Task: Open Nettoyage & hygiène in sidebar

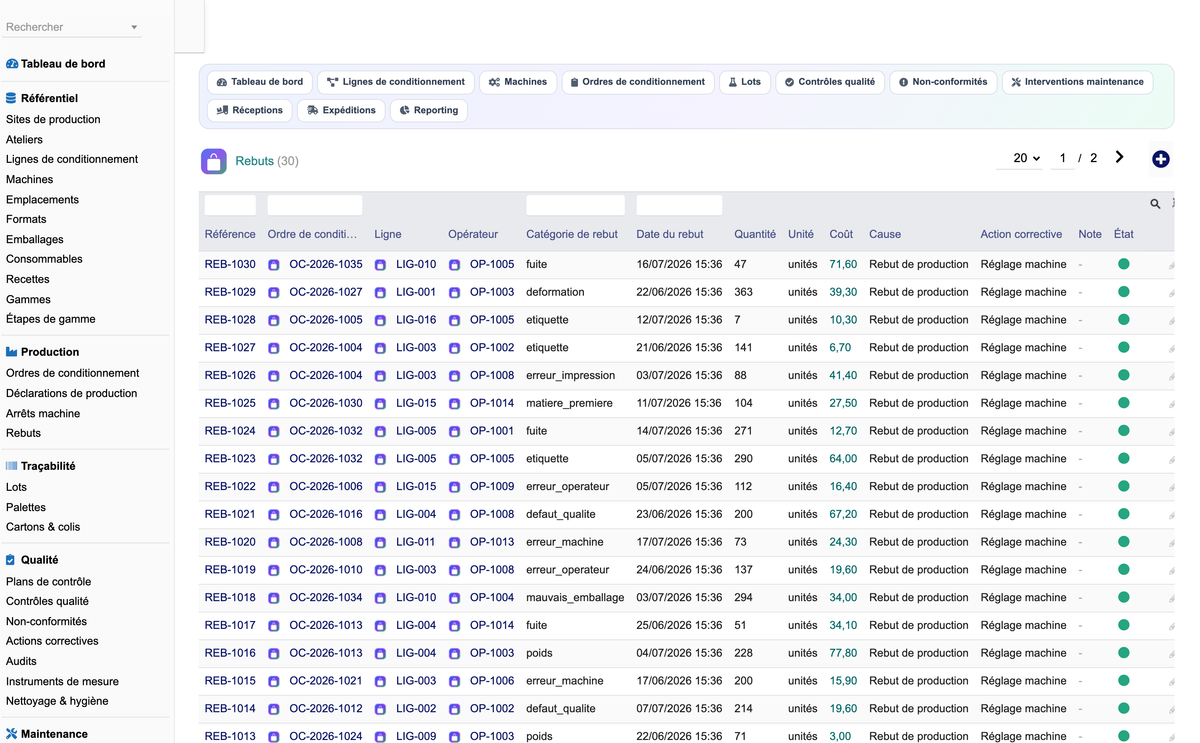Action: point(57,701)
